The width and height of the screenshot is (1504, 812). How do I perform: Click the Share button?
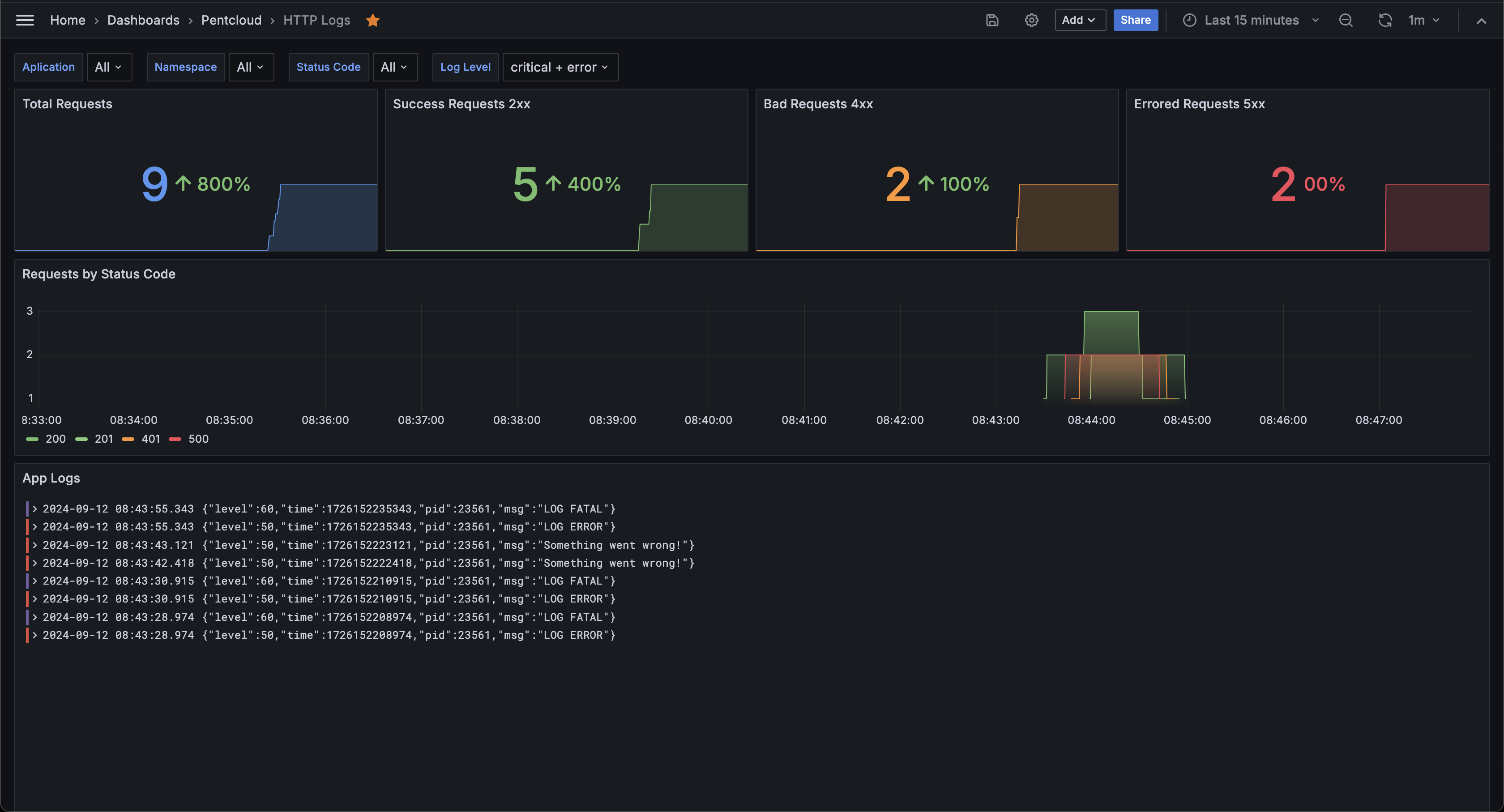point(1135,21)
